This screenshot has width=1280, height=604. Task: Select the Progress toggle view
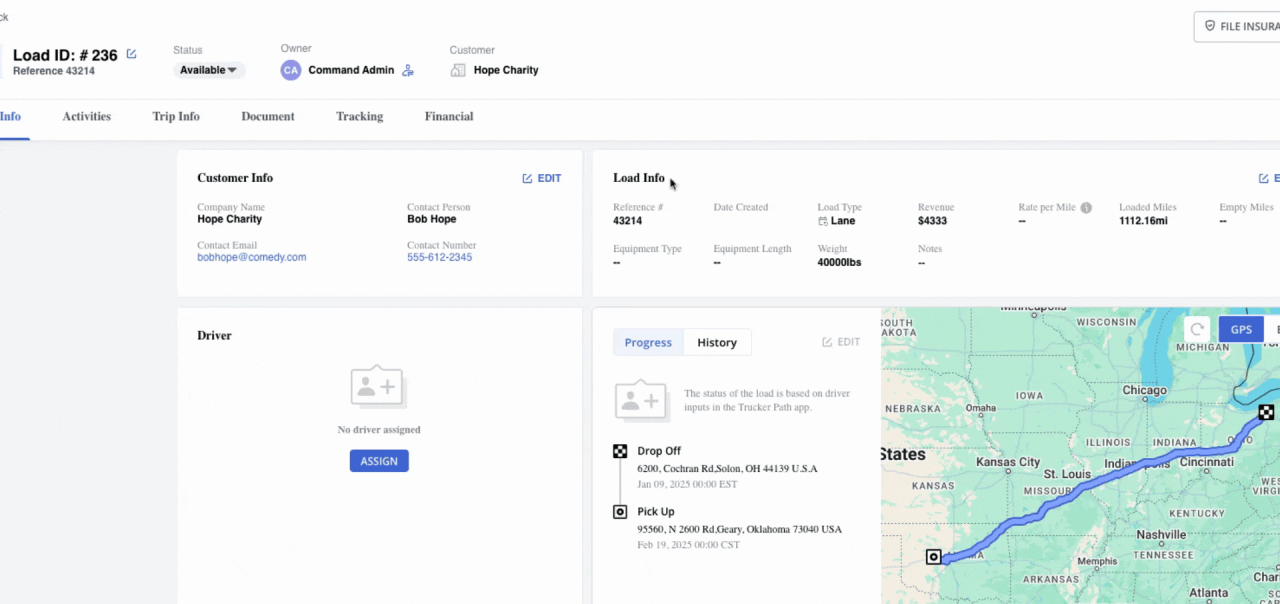tap(648, 342)
